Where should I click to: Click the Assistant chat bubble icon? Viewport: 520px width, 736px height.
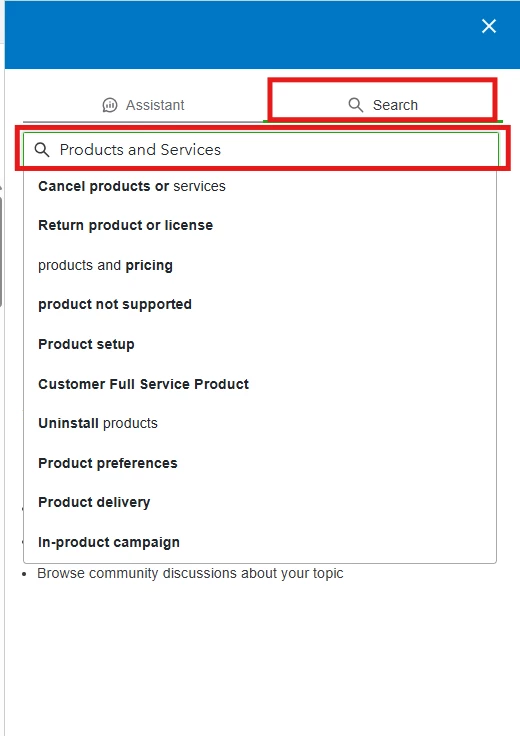110,105
